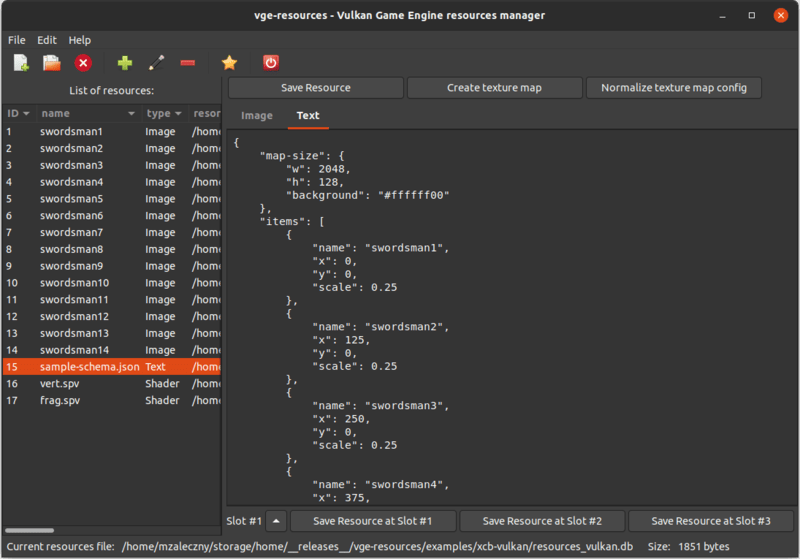Select the swordsman14 row
This screenshot has height=559, width=800.
[x=112, y=350]
